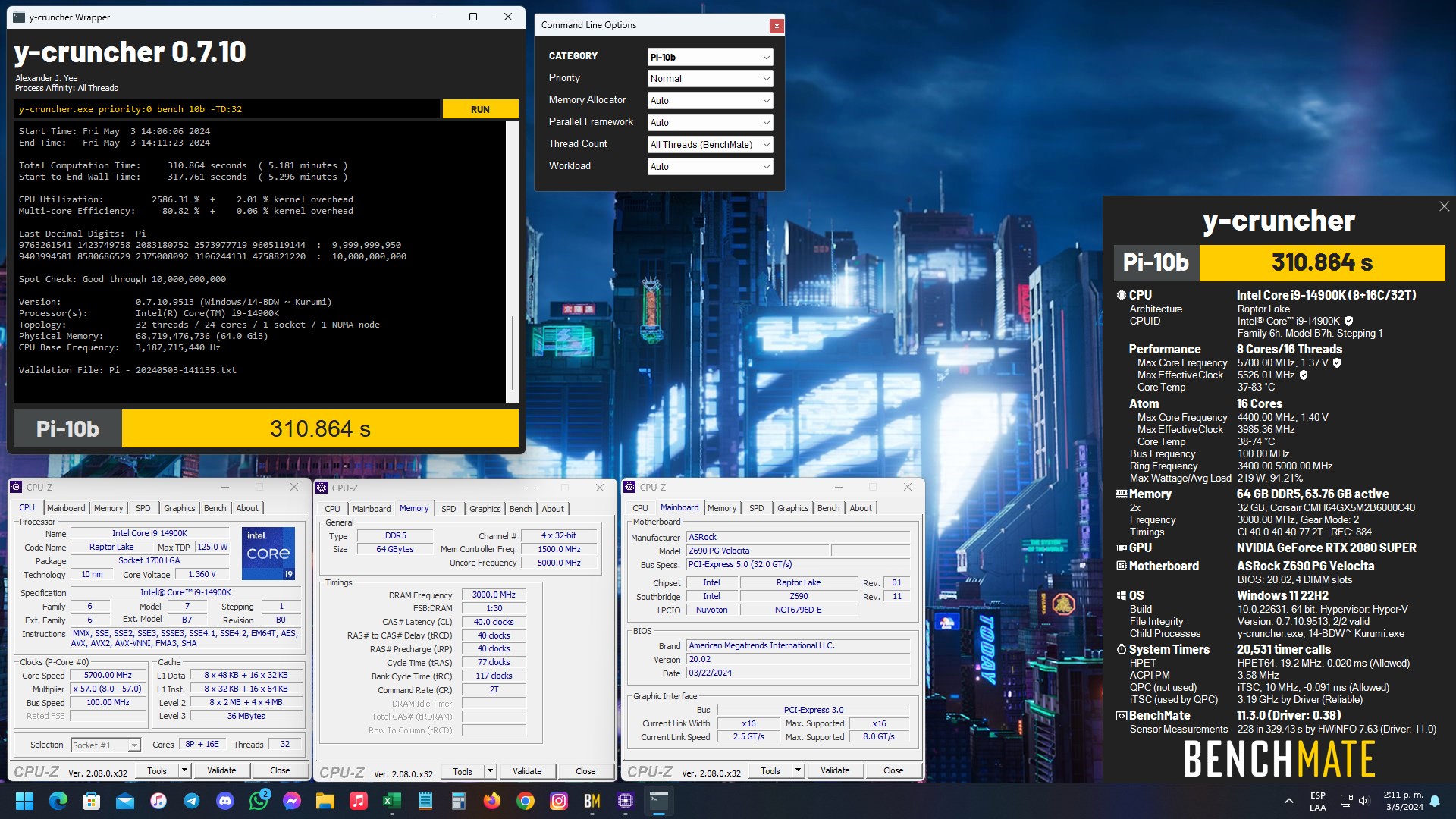This screenshot has height=819, width=1456.
Task: Click the Windows Start button
Action: point(25,801)
